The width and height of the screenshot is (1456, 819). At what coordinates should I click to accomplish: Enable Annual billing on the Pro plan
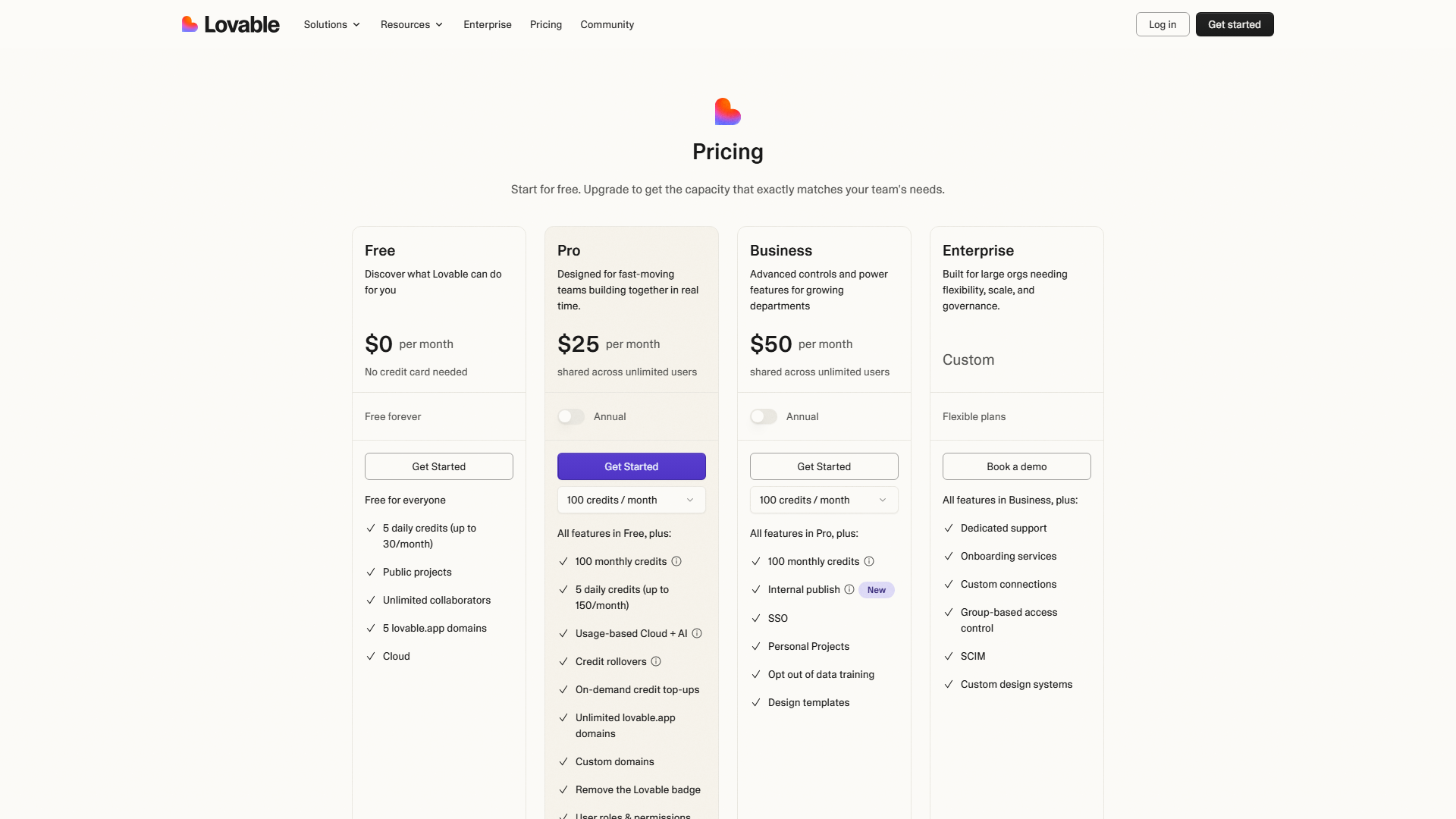[x=570, y=416]
